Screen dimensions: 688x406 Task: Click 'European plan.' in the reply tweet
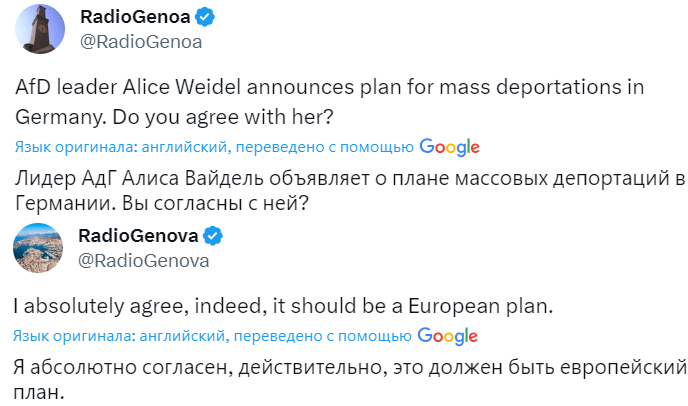480,306
